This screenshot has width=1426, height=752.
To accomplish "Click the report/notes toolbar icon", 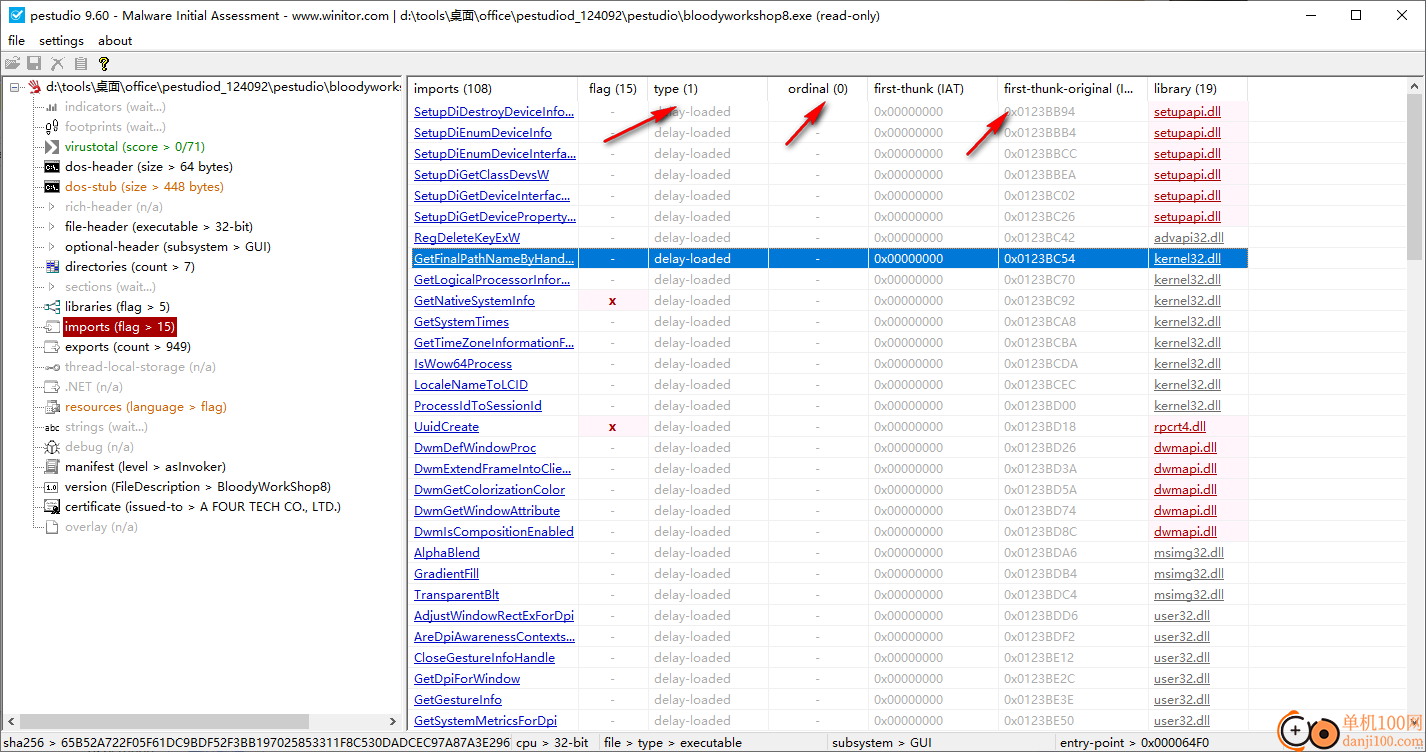I will click(x=81, y=63).
